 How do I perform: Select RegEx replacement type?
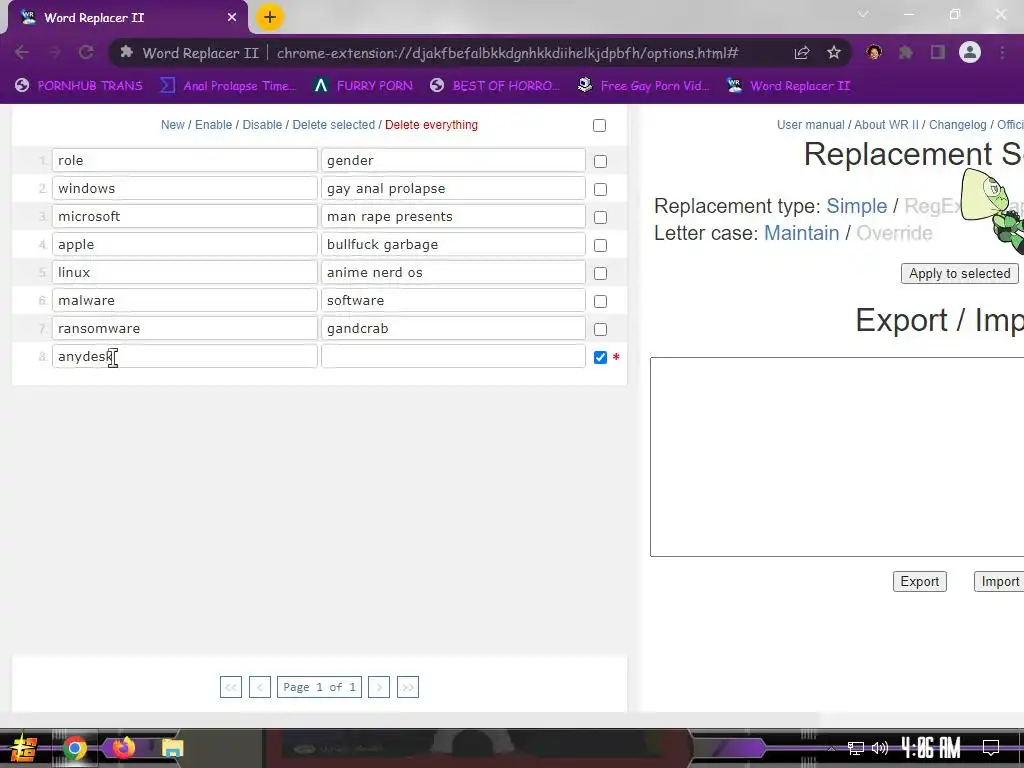point(933,206)
